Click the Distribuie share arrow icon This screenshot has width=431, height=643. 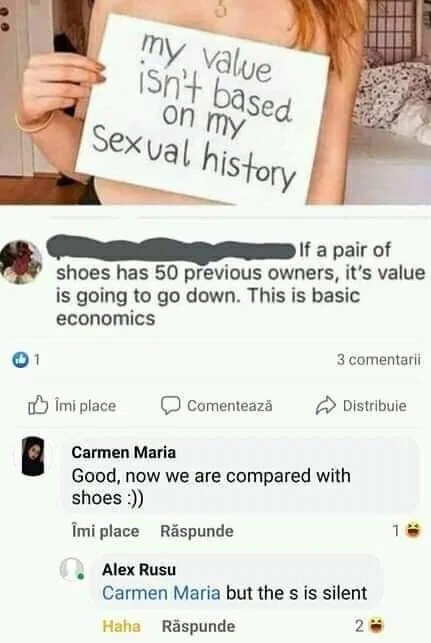pos(326,406)
